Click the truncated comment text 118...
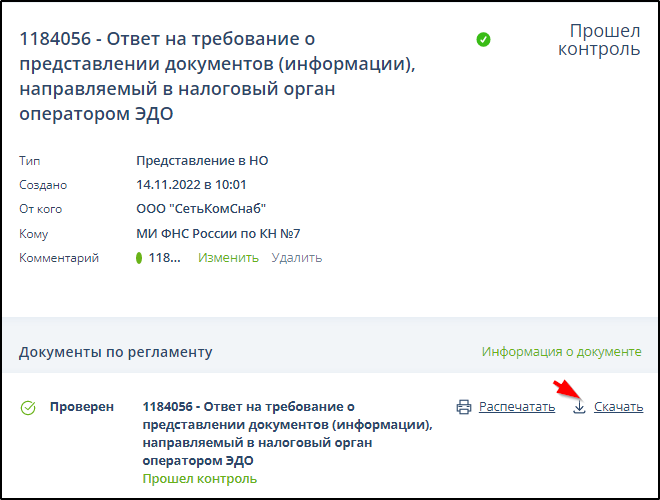Viewport: 660px width, 500px height. (164, 258)
